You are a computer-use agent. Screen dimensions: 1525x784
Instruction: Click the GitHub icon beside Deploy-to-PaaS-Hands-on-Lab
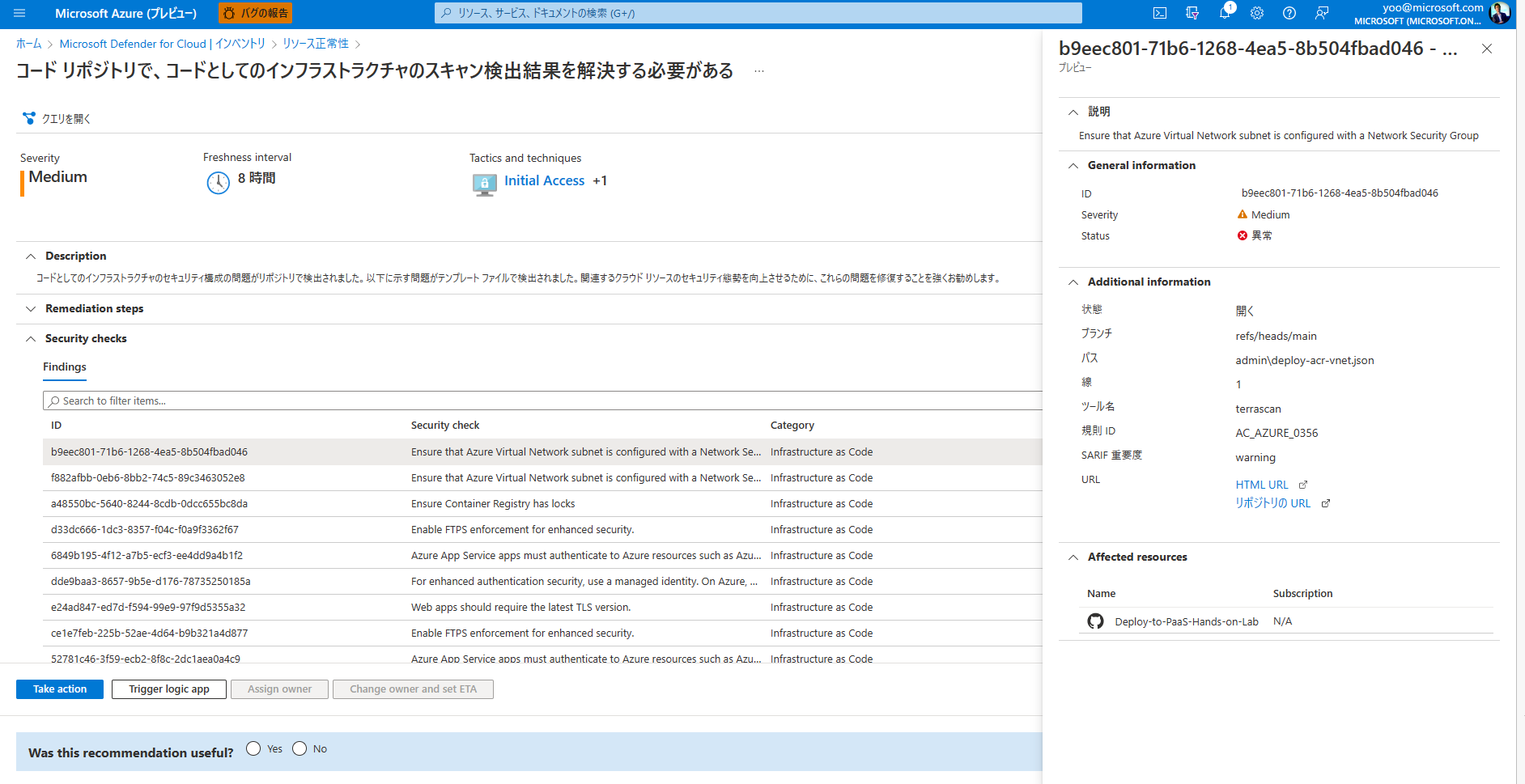coord(1095,621)
